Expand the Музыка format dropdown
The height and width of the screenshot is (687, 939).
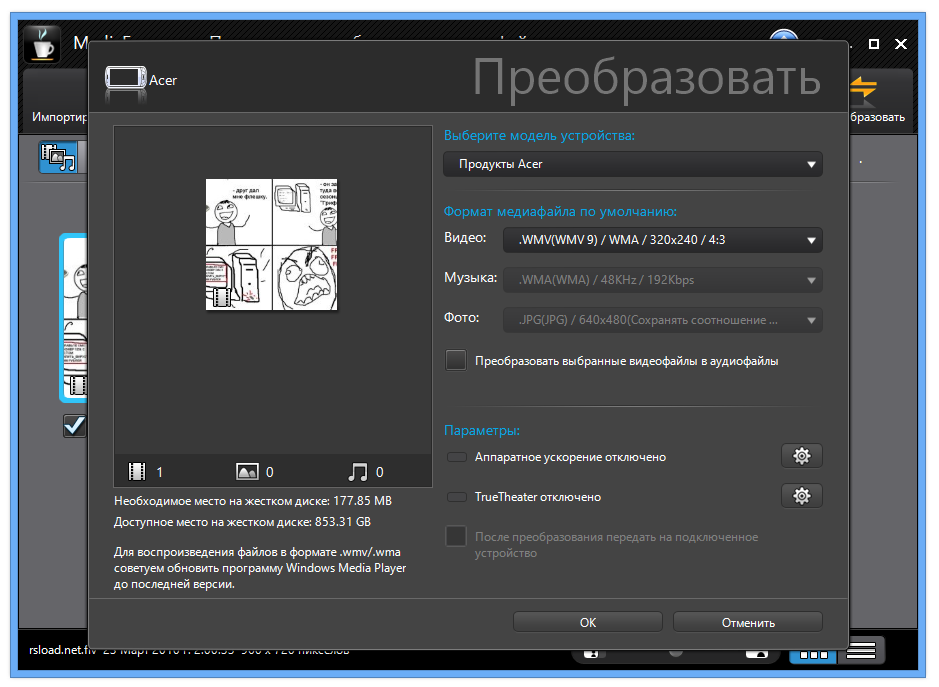(662, 280)
